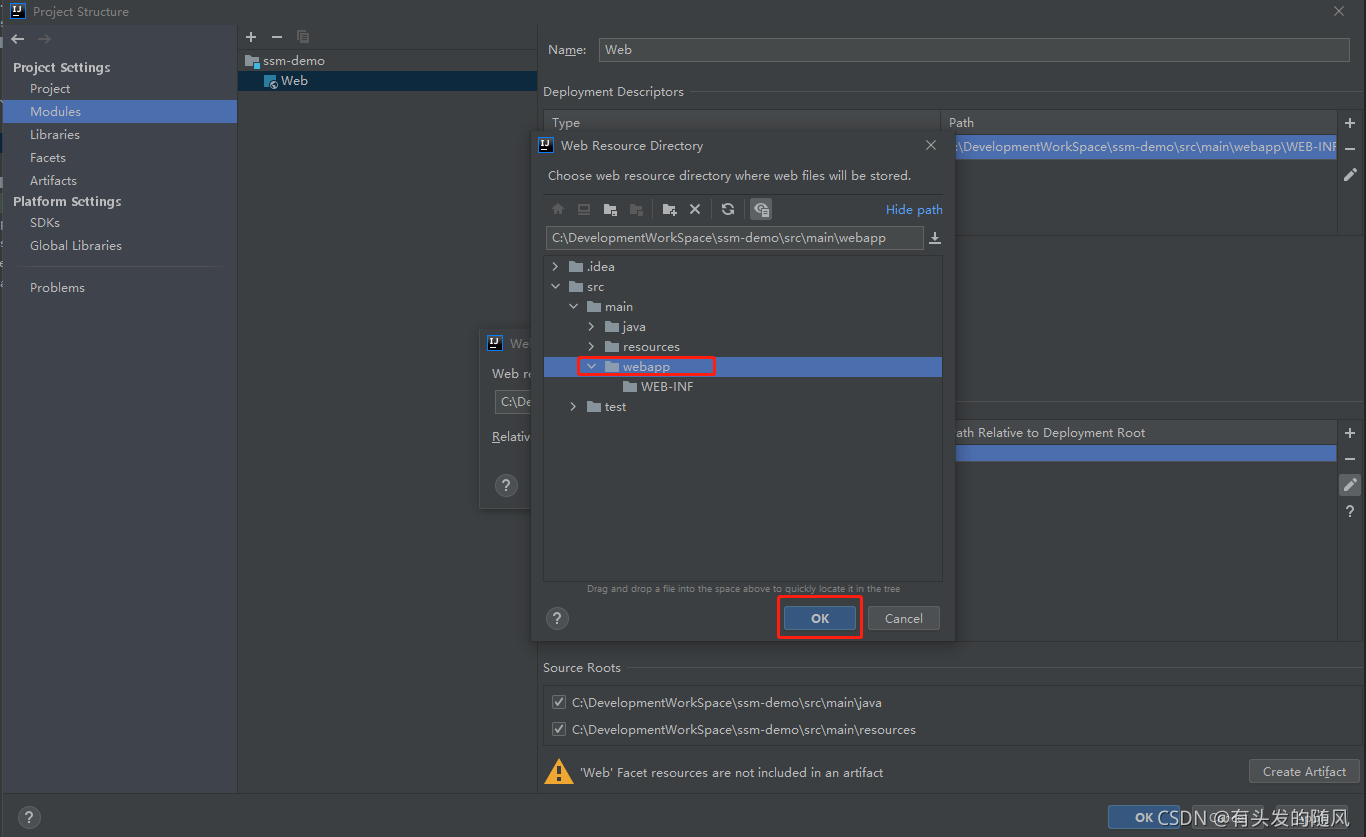This screenshot has height=837, width=1366.
Task: Toggle src\main\resources source root checkbox
Action: point(559,729)
